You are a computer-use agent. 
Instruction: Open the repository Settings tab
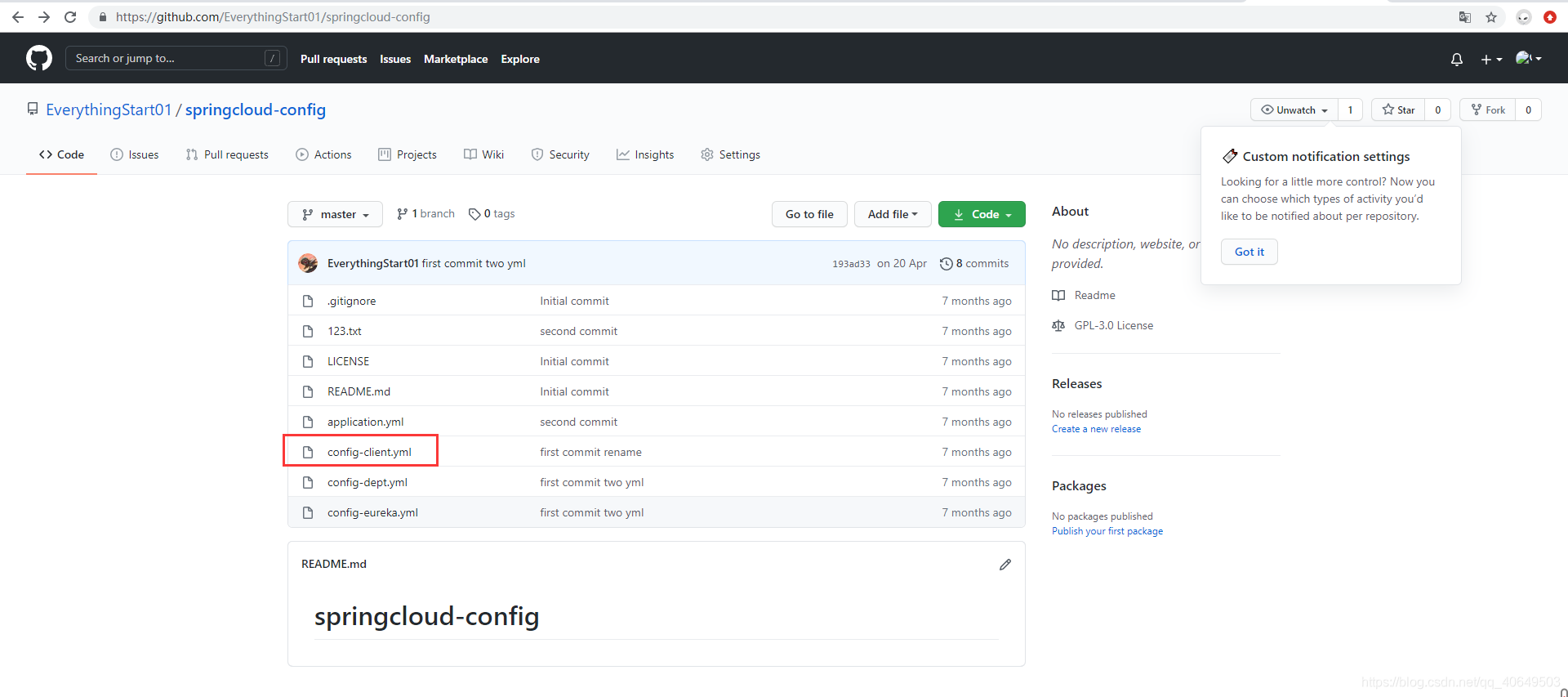pos(730,154)
